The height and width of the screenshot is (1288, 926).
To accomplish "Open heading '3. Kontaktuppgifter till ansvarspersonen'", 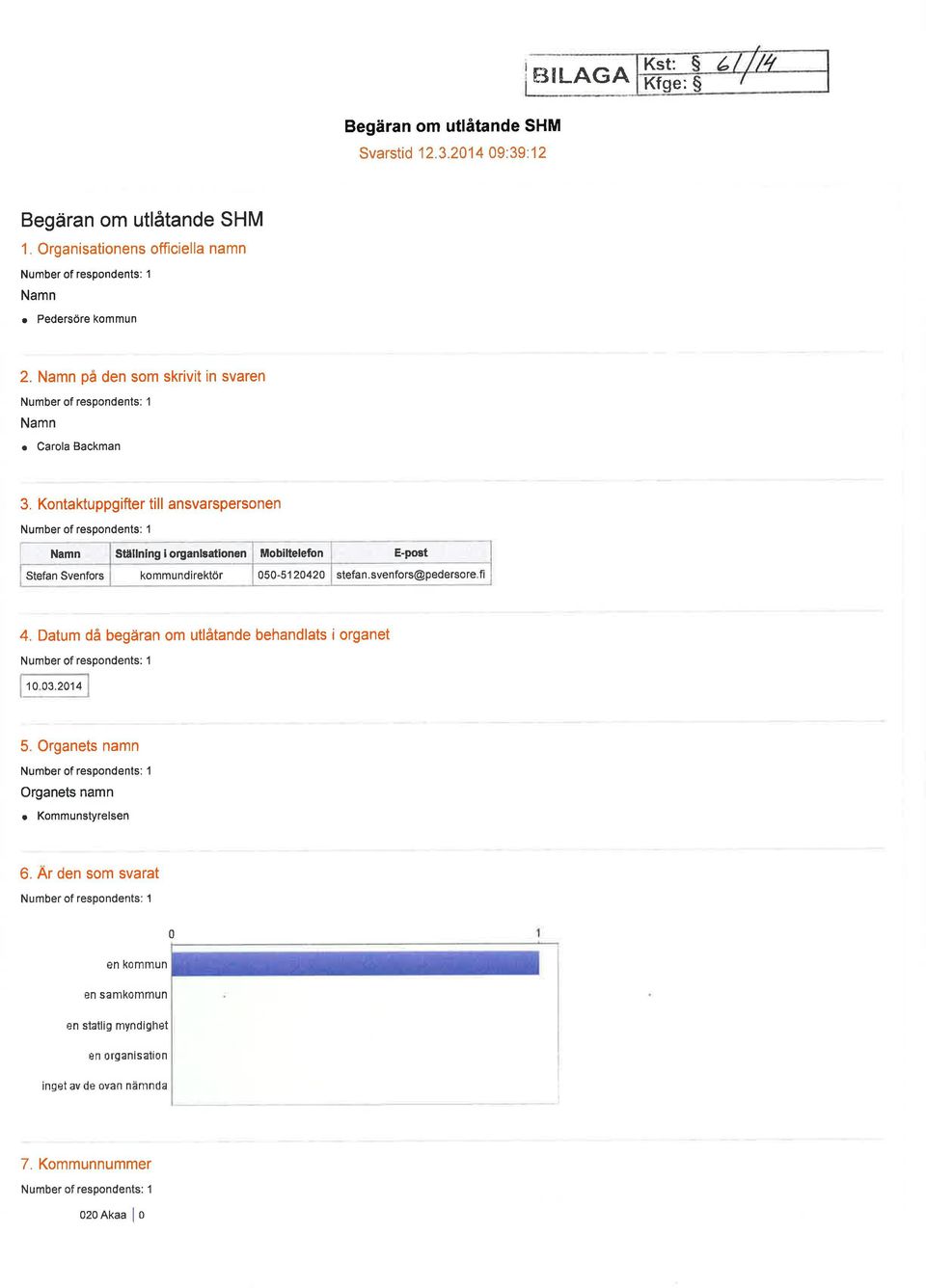I will 150,503.
